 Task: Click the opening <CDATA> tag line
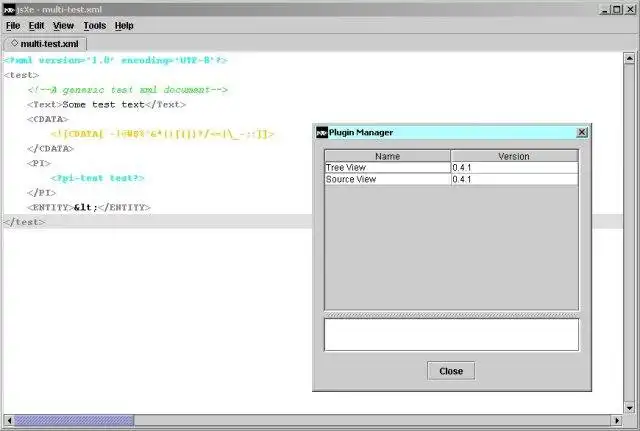click(x=48, y=119)
